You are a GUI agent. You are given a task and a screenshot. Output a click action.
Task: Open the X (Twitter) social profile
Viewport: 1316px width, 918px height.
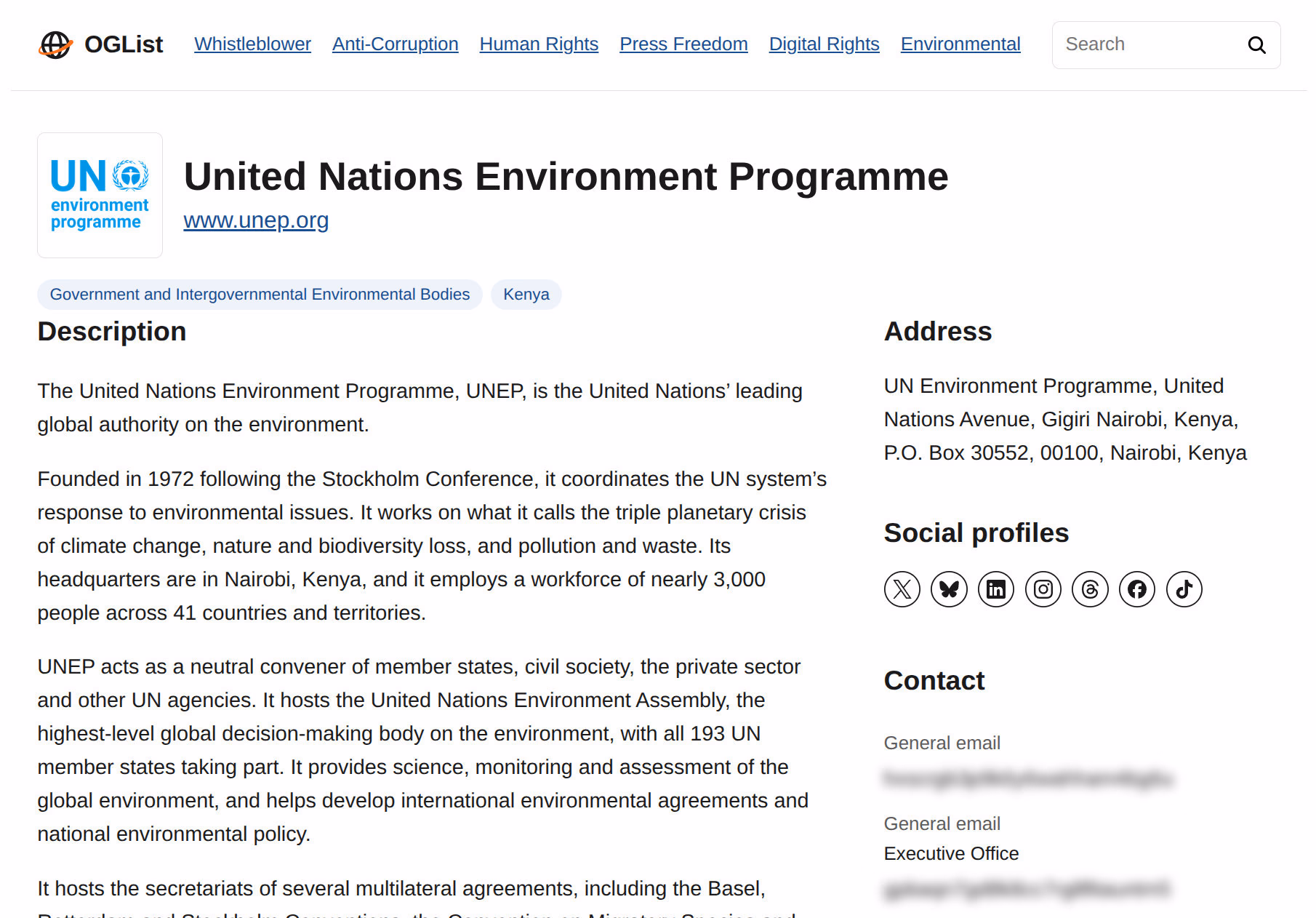[902, 589]
